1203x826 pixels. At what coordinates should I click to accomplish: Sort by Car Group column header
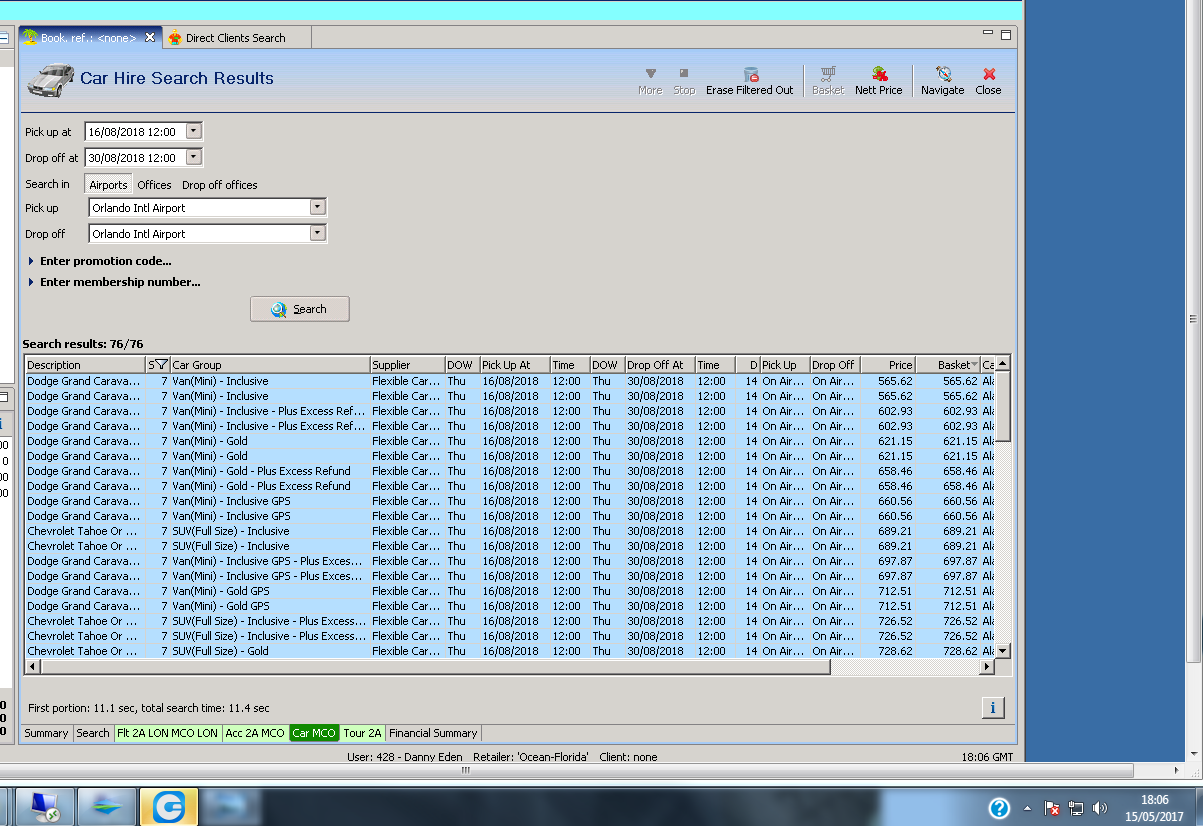coord(269,365)
